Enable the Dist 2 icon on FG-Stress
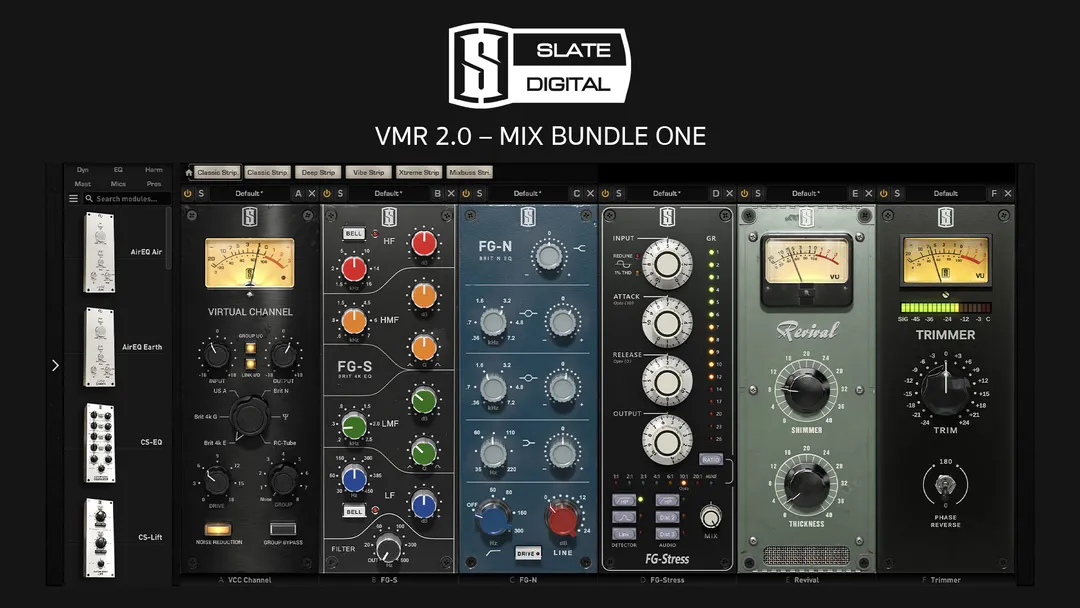1080x608 pixels. point(667,517)
